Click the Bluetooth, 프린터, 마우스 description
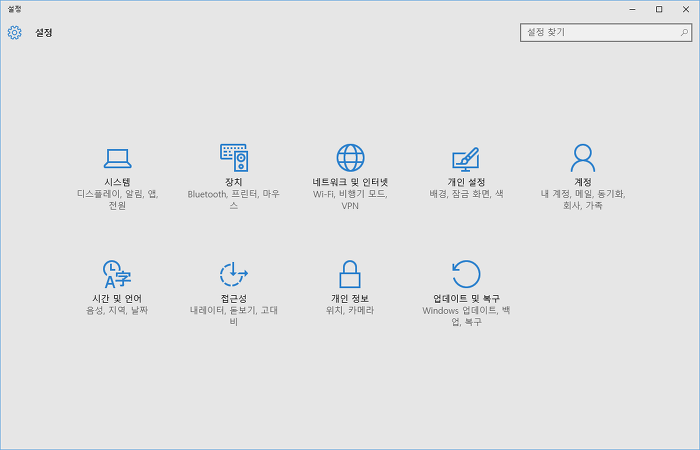This screenshot has width=700, height=450. point(233,200)
